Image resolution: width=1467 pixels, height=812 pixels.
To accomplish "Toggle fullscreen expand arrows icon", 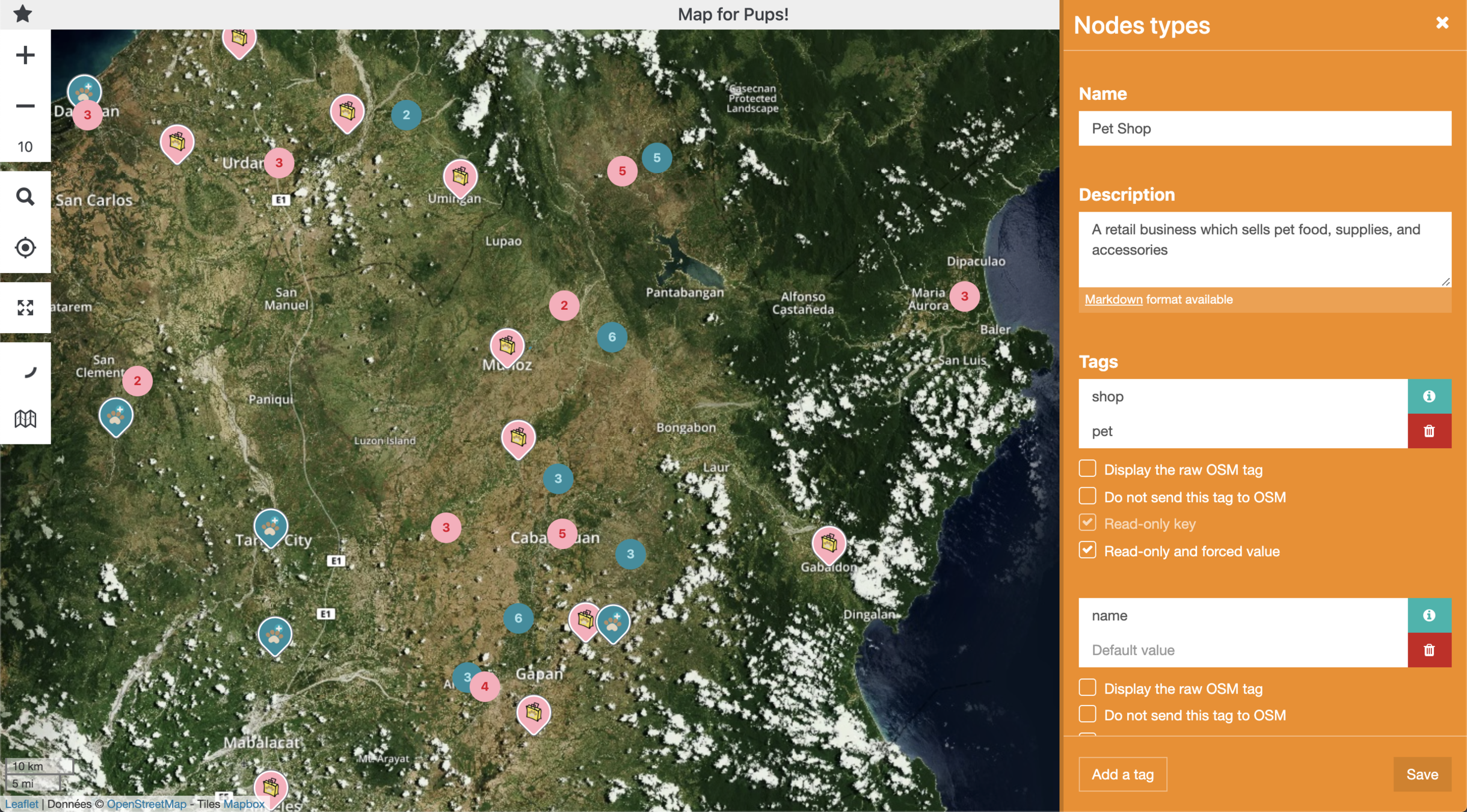I will click(x=25, y=308).
